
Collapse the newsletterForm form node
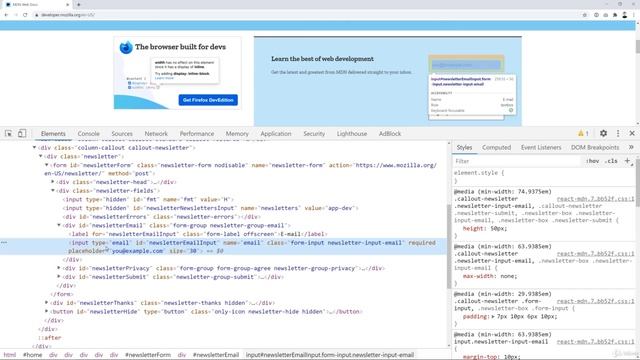click(47, 165)
